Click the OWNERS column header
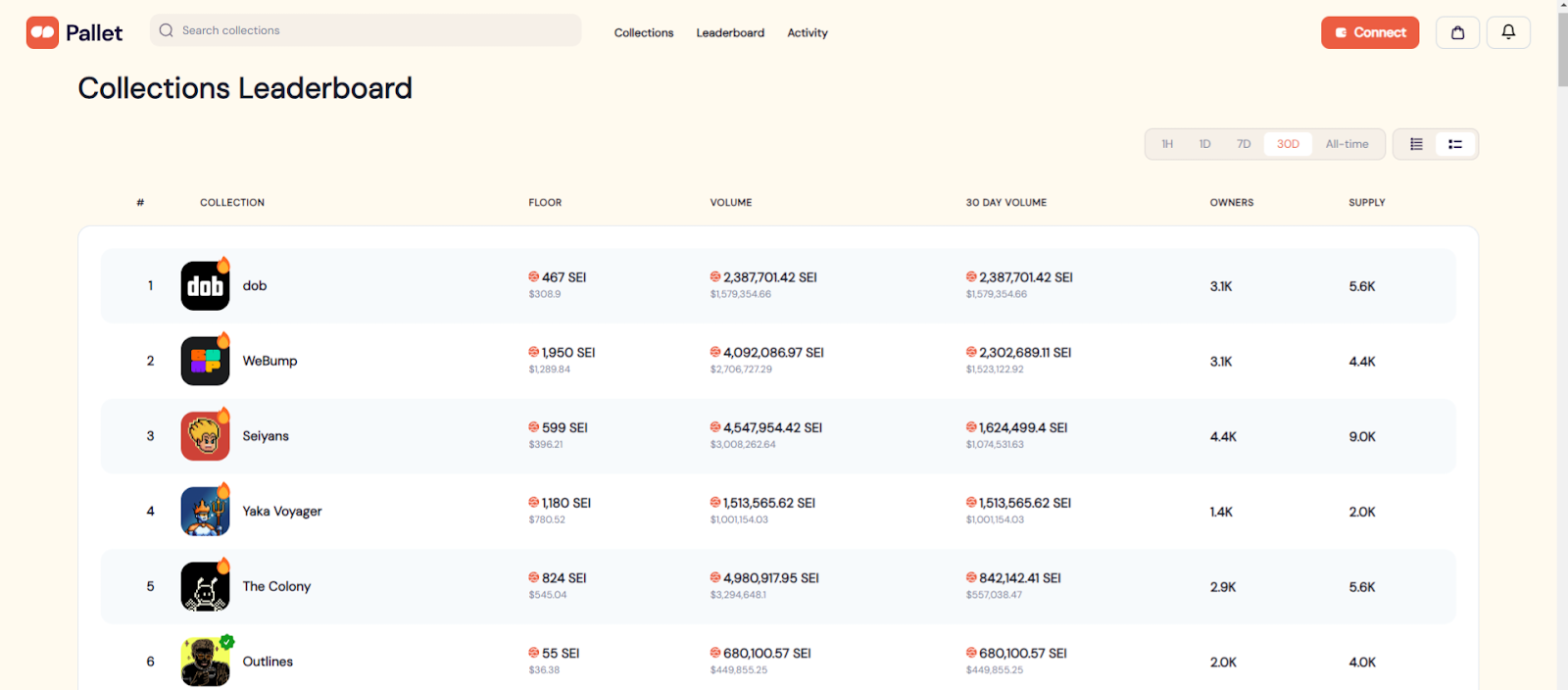 tap(1232, 203)
